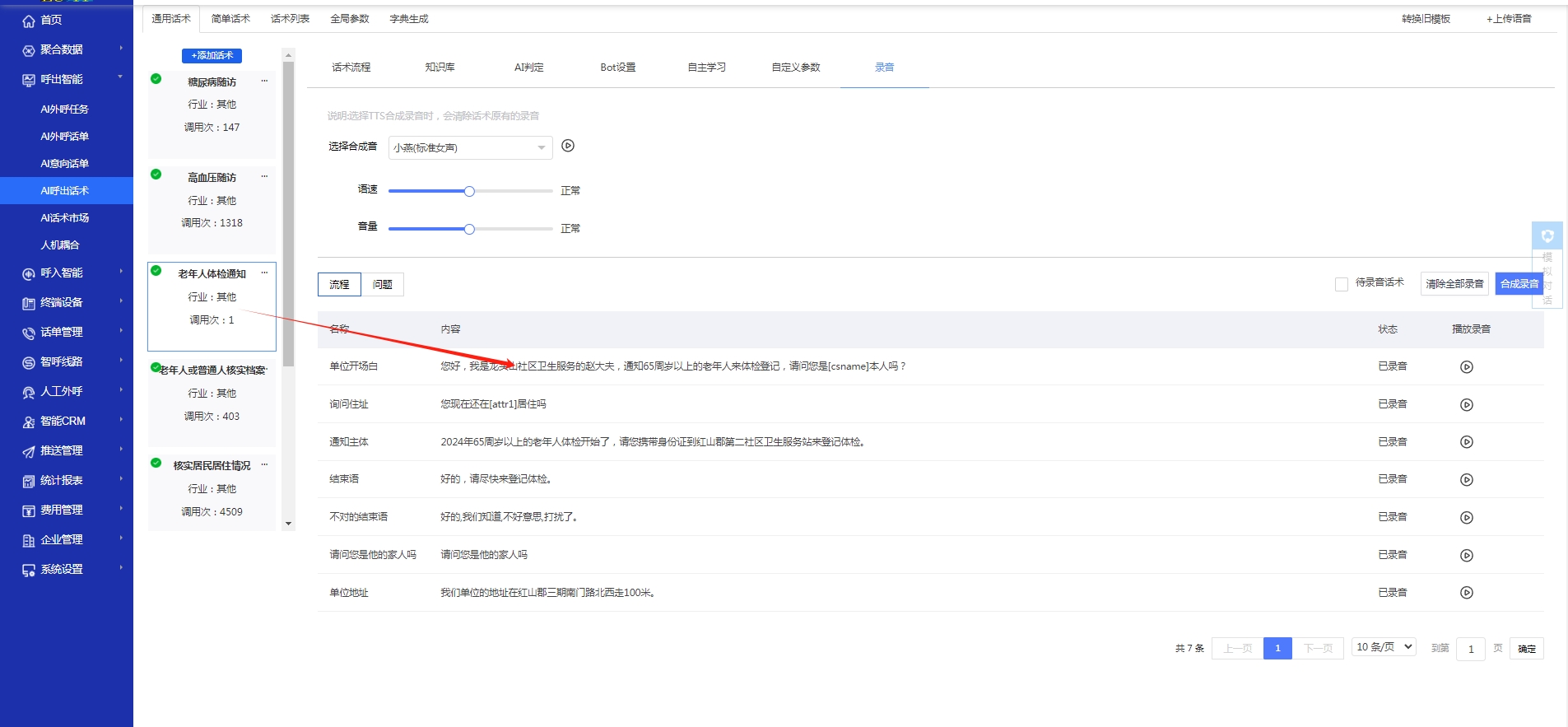Screen dimensions: 1568x727
Task: Play the 询问住址 recording
Action: pos(1466,405)
